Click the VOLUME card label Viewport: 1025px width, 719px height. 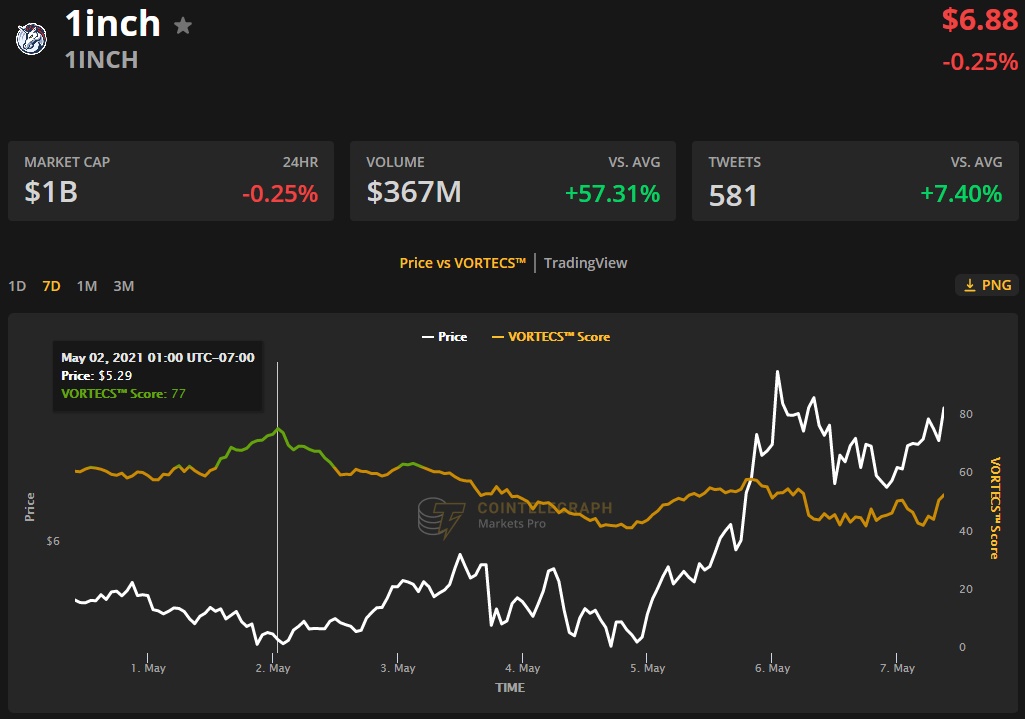click(x=395, y=162)
